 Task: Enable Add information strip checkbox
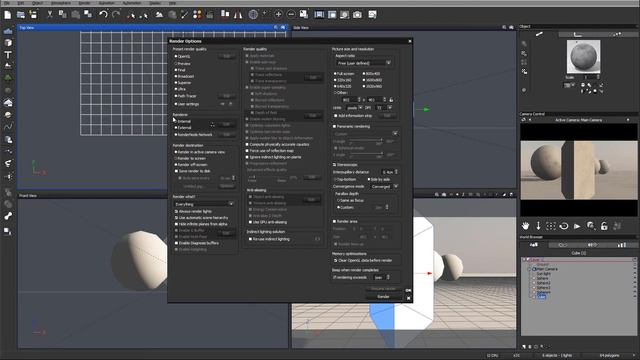coord(336,116)
